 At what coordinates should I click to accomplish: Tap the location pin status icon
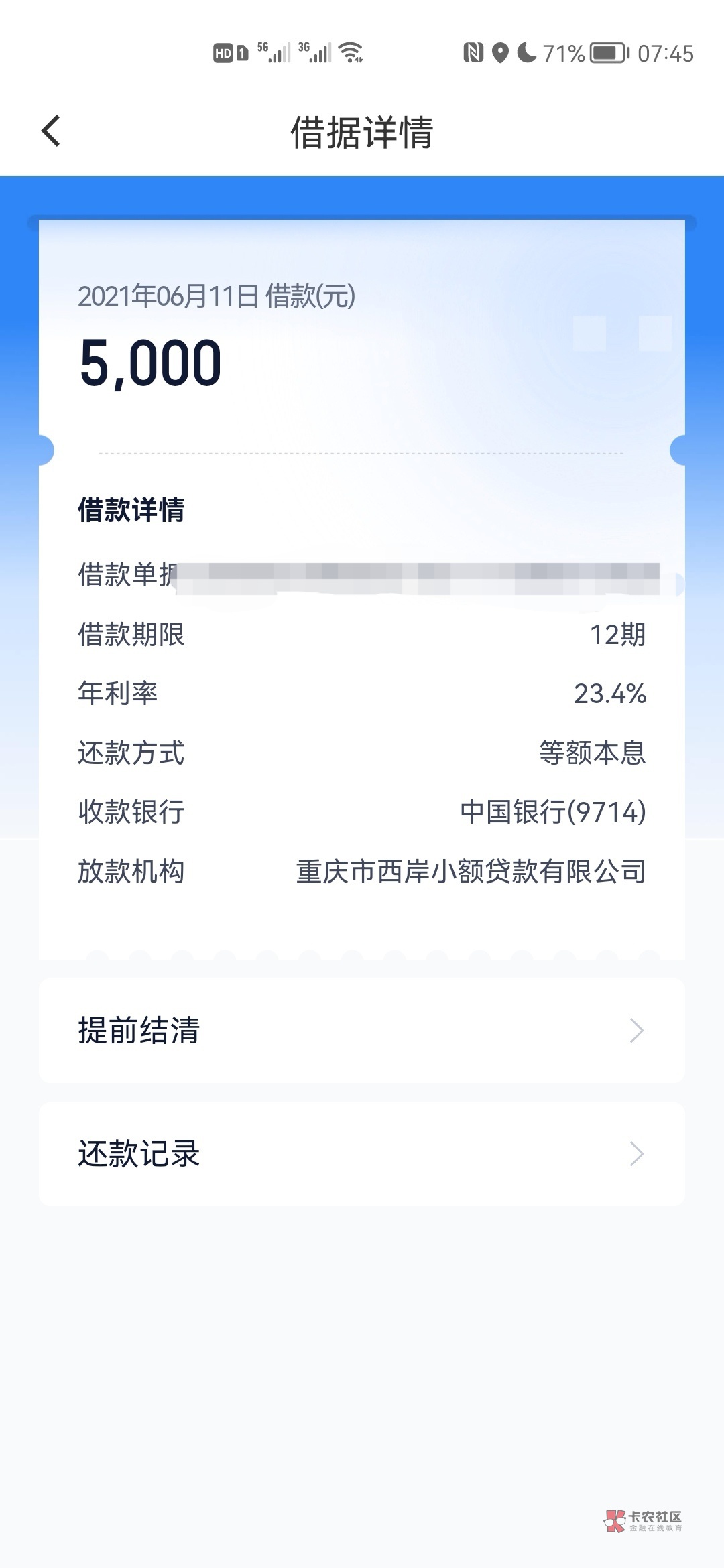(500, 53)
